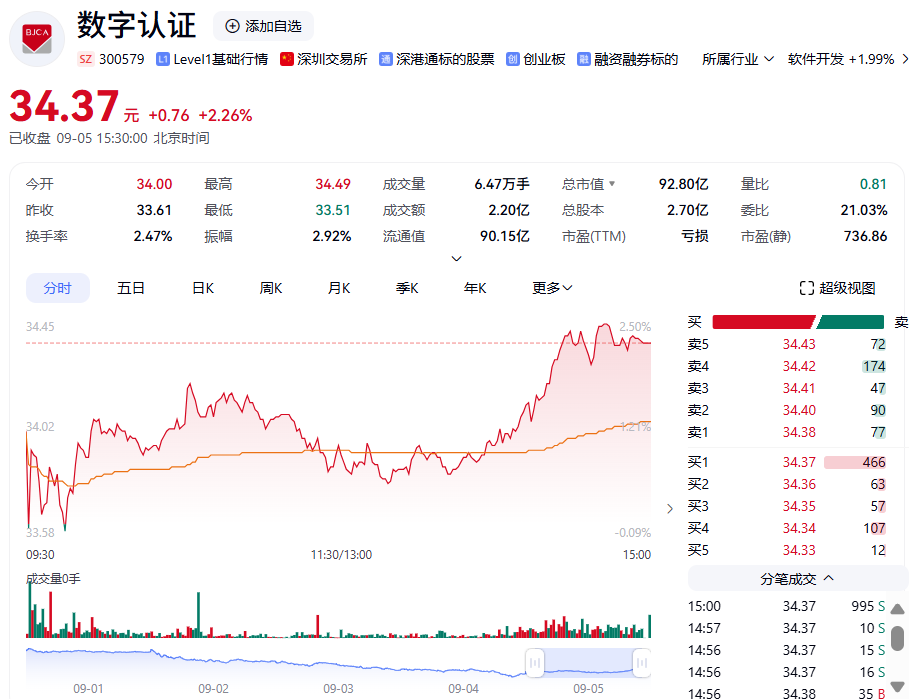Expand more stats using chevron below table

[457, 259]
